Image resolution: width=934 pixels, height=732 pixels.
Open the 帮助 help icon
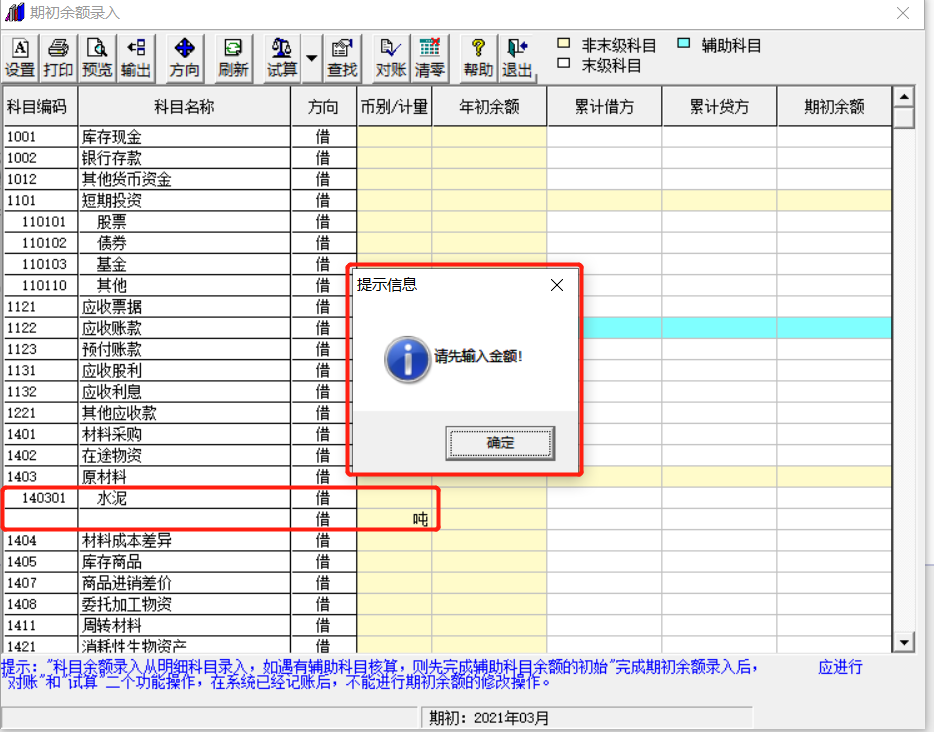478,58
